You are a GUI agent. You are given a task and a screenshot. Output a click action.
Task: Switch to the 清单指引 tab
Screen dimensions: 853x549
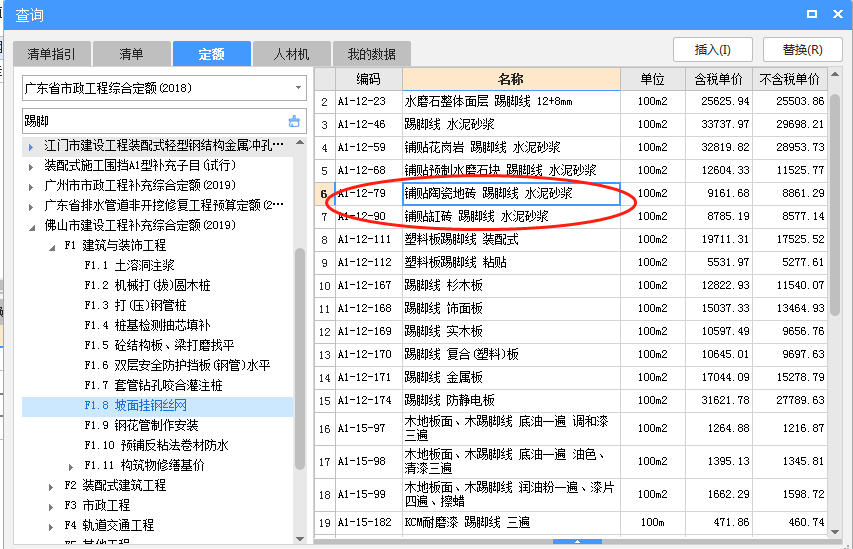52,54
